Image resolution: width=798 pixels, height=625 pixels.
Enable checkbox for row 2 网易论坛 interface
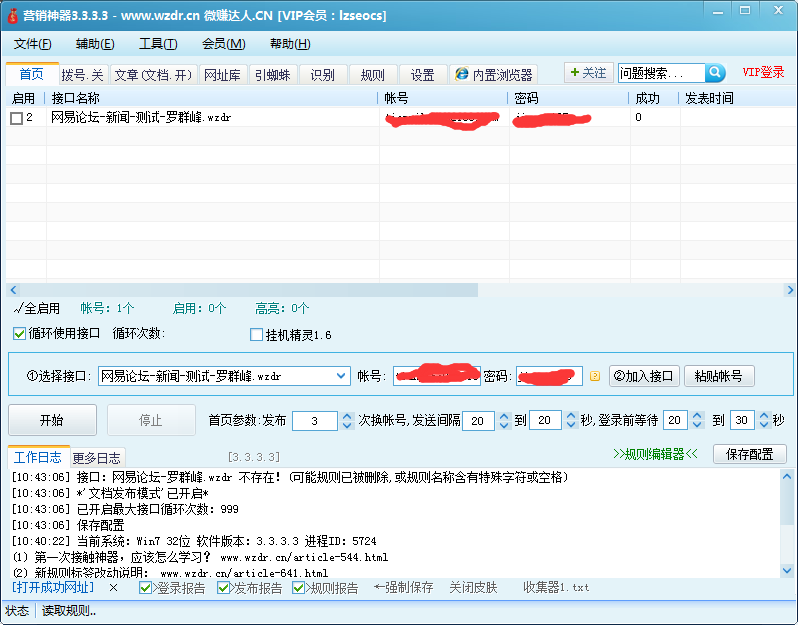point(16,118)
